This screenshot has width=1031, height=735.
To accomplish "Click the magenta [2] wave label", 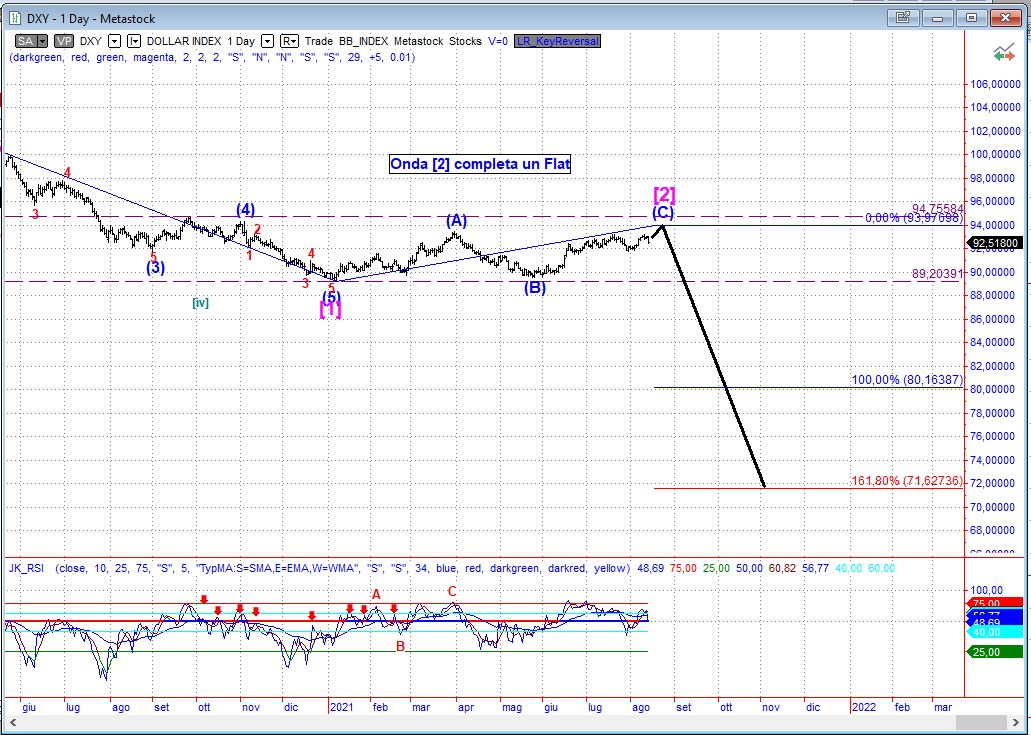I will click(664, 194).
